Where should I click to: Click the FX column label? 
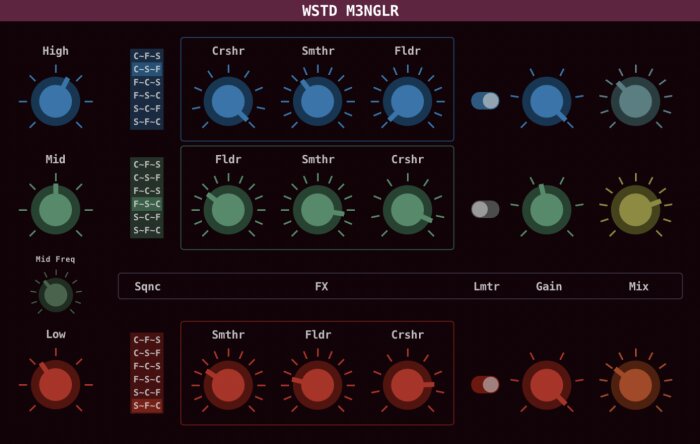(x=321, y=286)
